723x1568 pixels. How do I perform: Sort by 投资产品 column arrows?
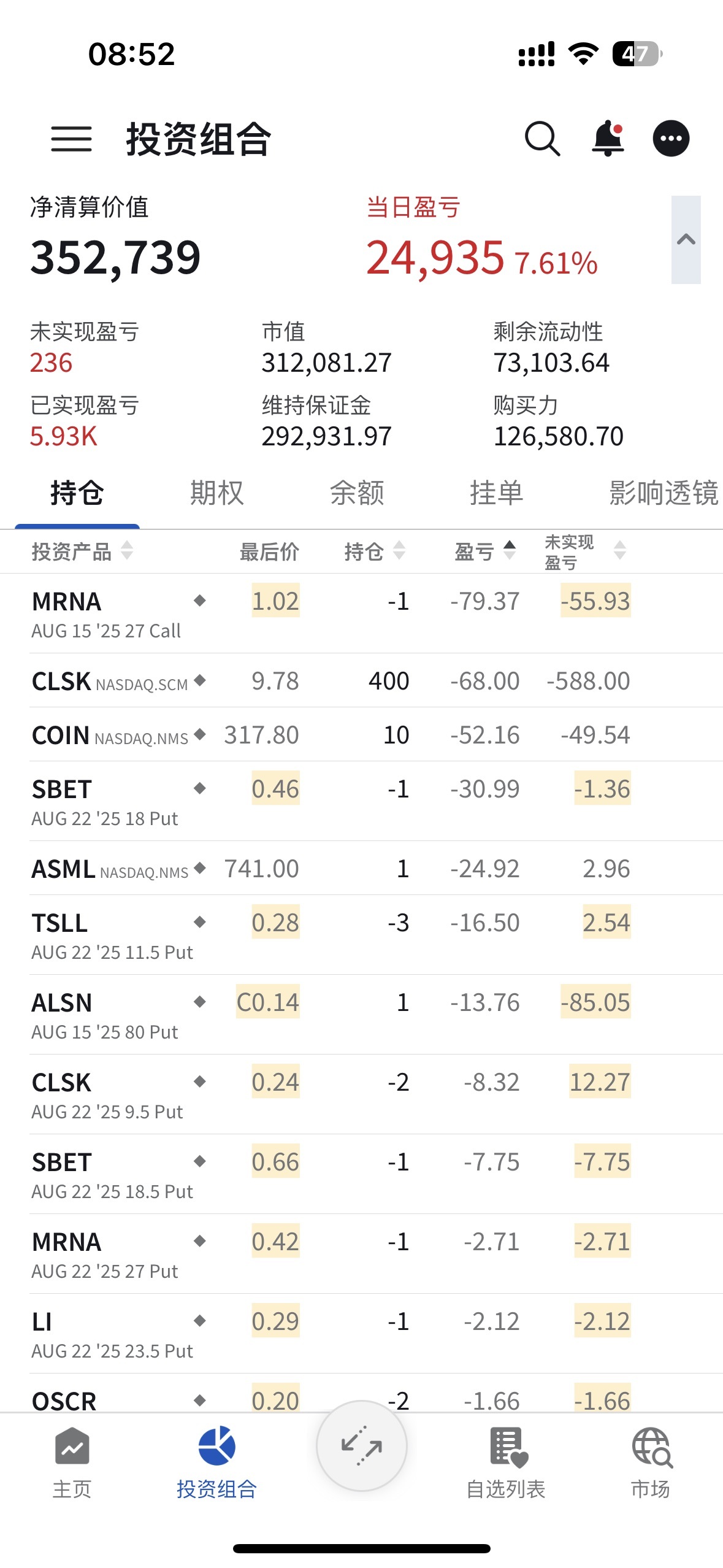click(x=127, y=550)
